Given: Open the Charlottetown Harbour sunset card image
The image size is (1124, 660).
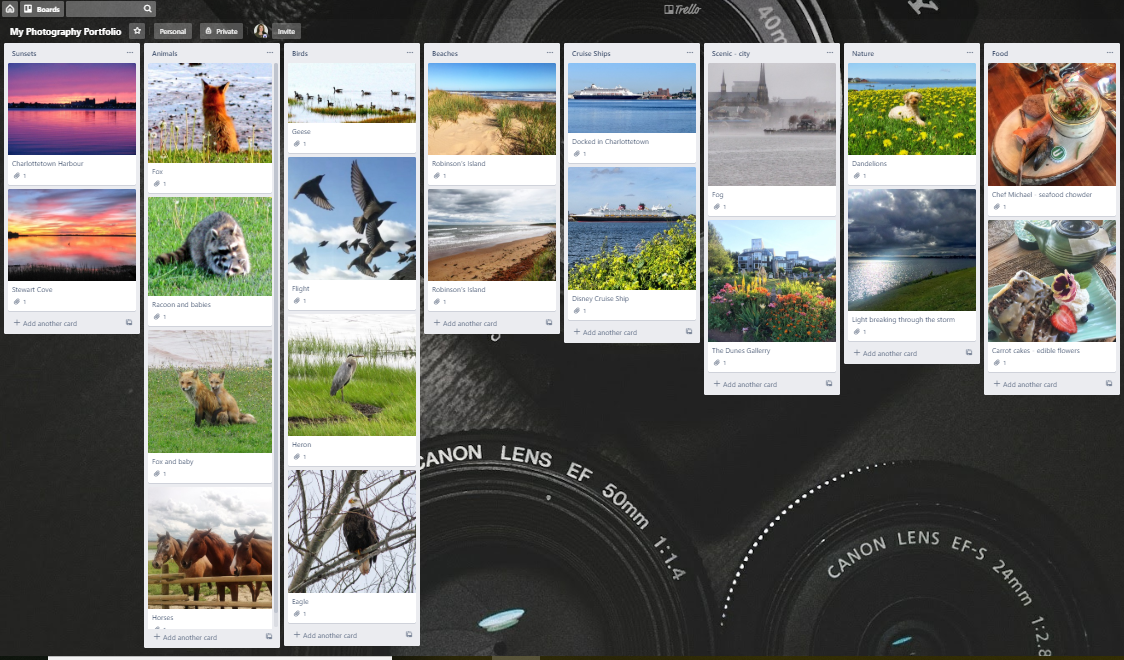Looking at the screenshot, I should click(72, 109).
